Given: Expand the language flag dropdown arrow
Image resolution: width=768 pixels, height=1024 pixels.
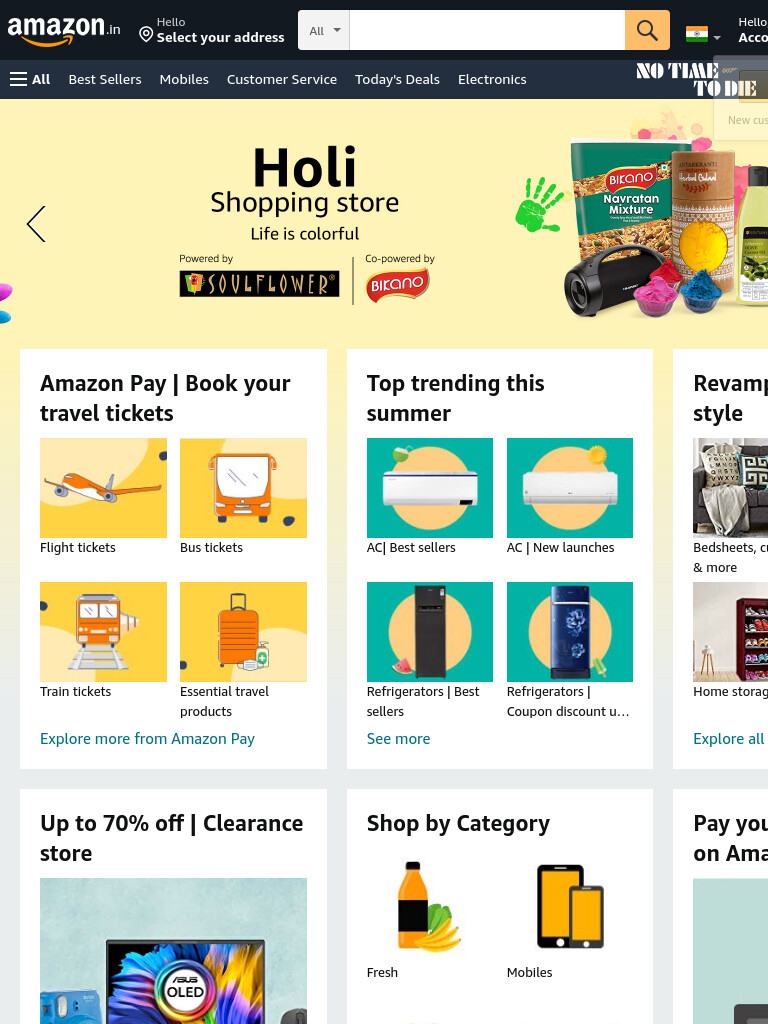Looking at the screenshot, I should (x=717, y=38).
